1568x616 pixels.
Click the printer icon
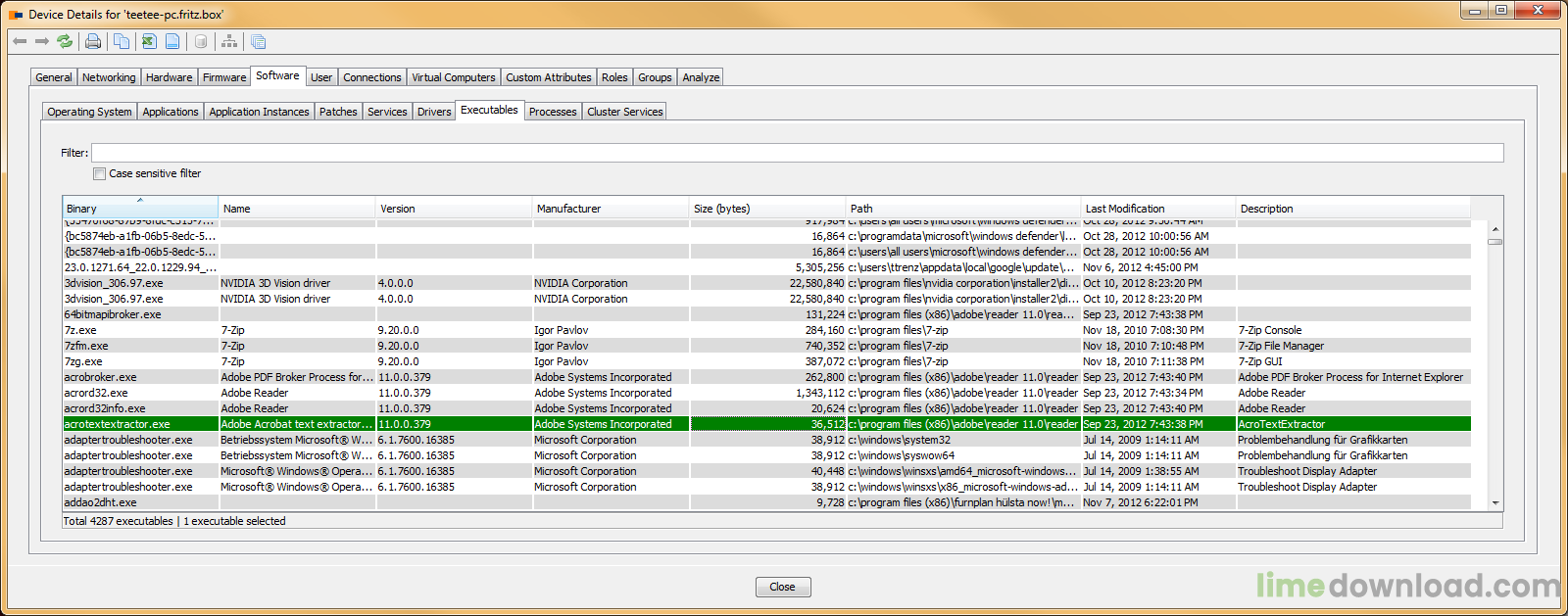(x=93, y=41)
